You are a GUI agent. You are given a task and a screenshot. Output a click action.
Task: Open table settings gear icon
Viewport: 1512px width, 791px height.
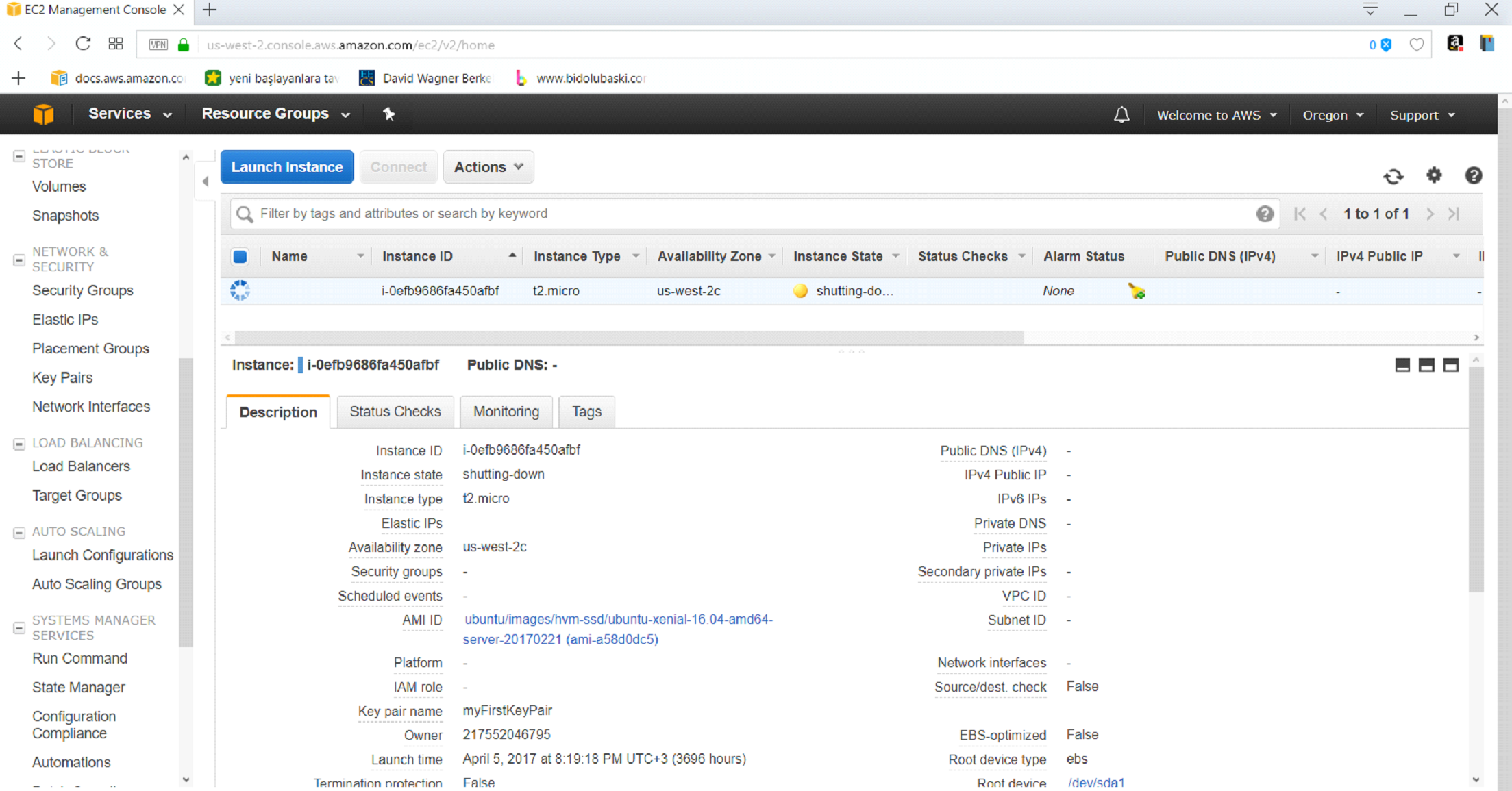pos(1434,175)
